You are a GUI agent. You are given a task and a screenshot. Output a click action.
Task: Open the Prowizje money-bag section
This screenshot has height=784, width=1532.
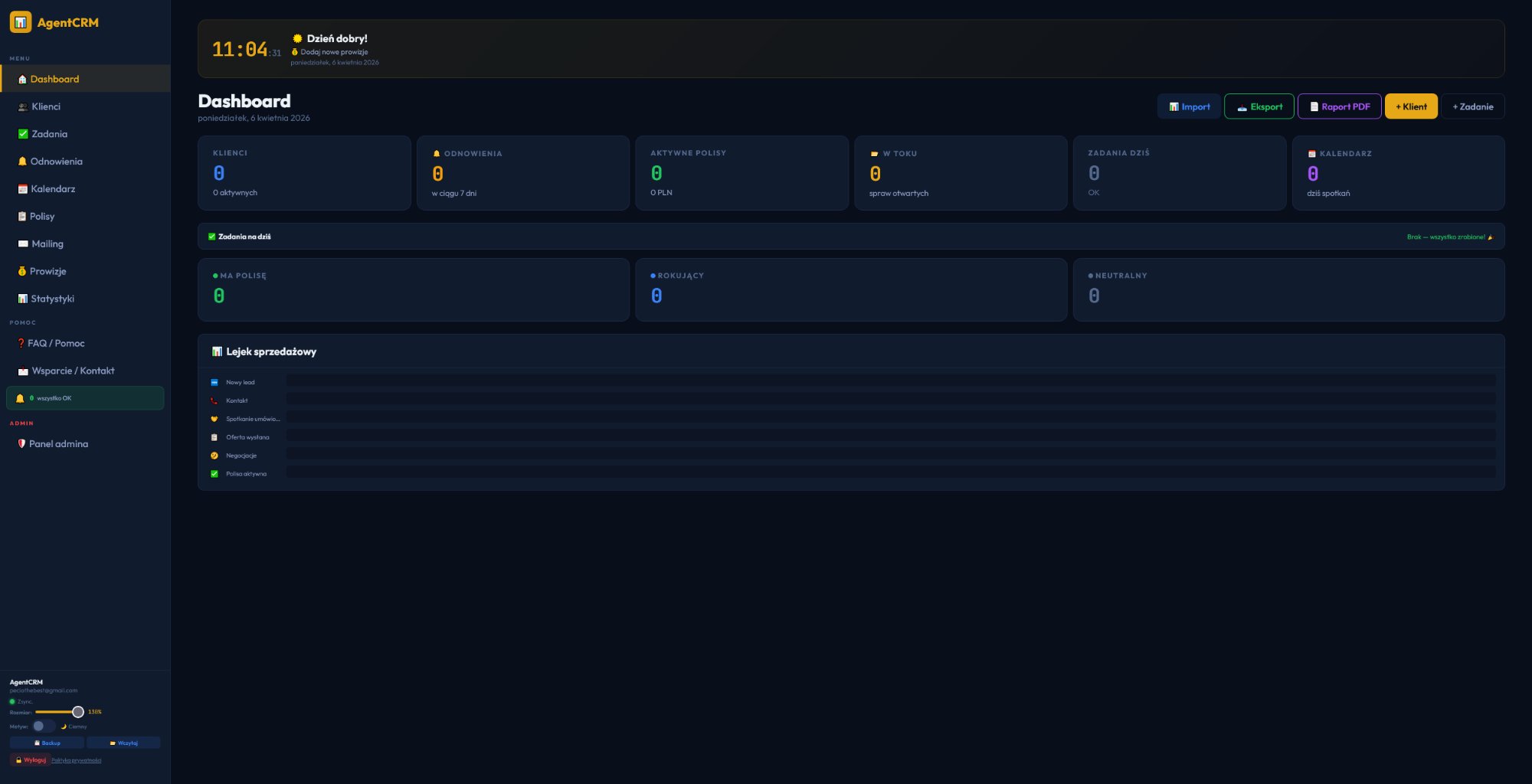pyautogui.click(x=47, y=271)
